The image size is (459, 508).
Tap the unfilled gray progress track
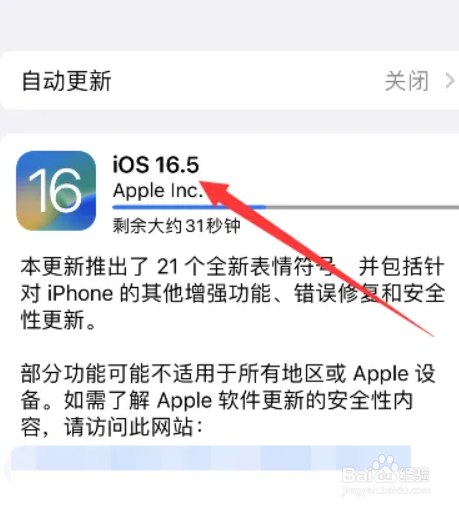pyautogui.click(x=362, y=207)
